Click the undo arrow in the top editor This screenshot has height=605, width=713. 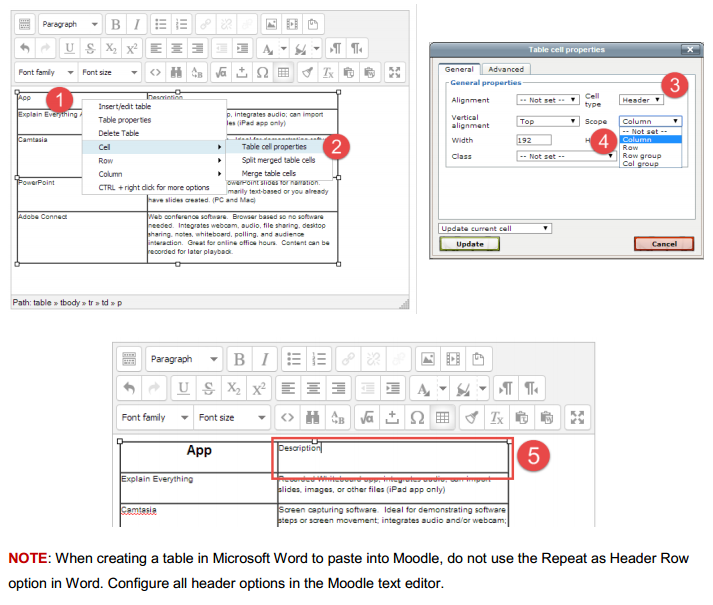point(25,48)
